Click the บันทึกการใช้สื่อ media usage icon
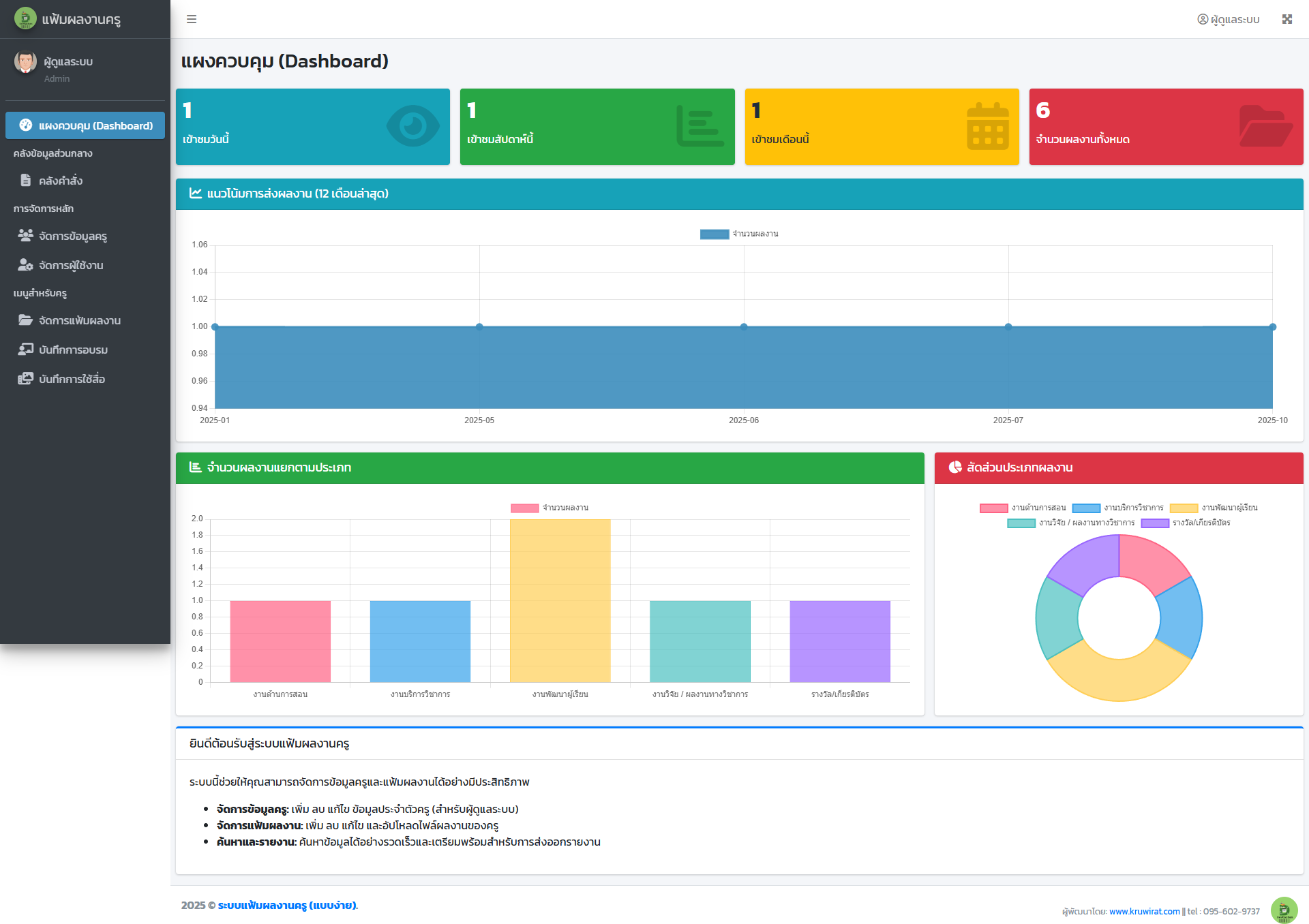The height and width of the screenshot is (924, 1309). (25, 378)
